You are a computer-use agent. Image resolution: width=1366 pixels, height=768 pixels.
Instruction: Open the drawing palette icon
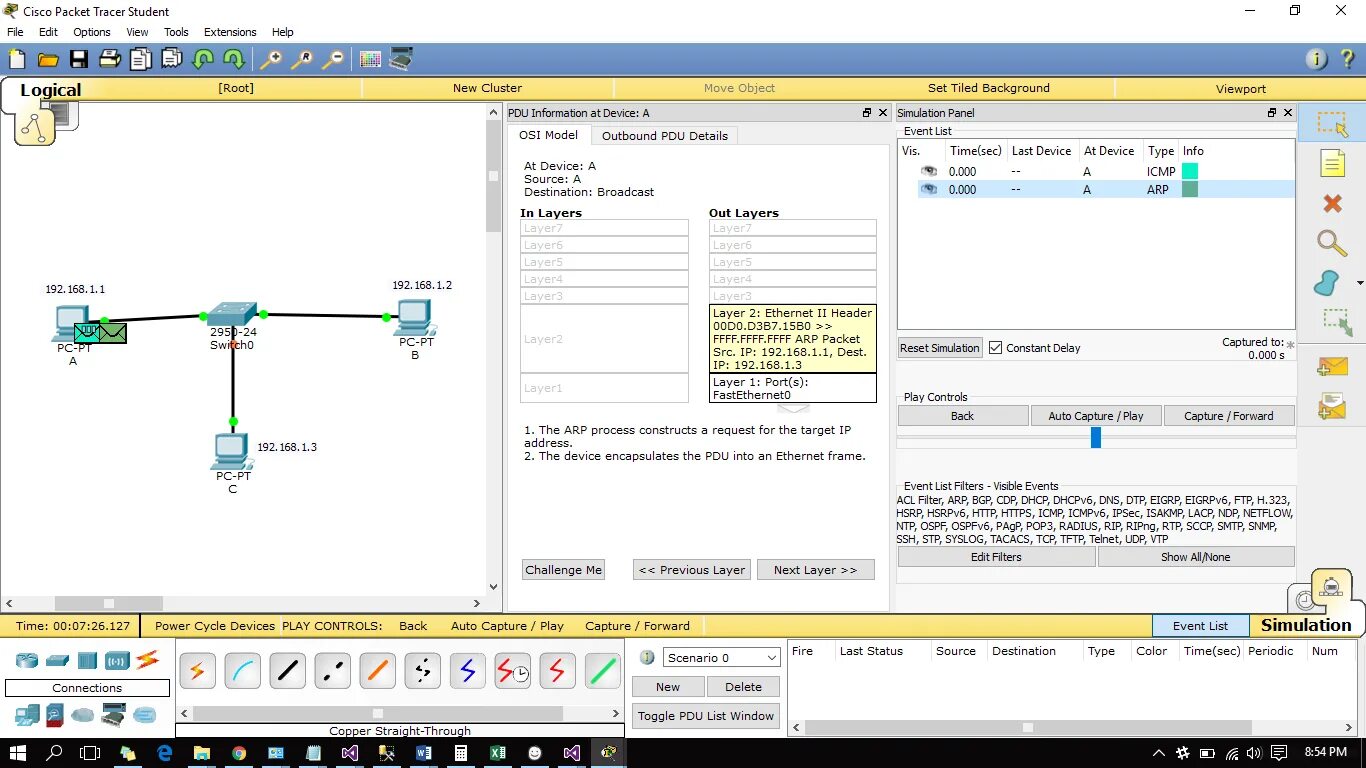pos(371,59)
